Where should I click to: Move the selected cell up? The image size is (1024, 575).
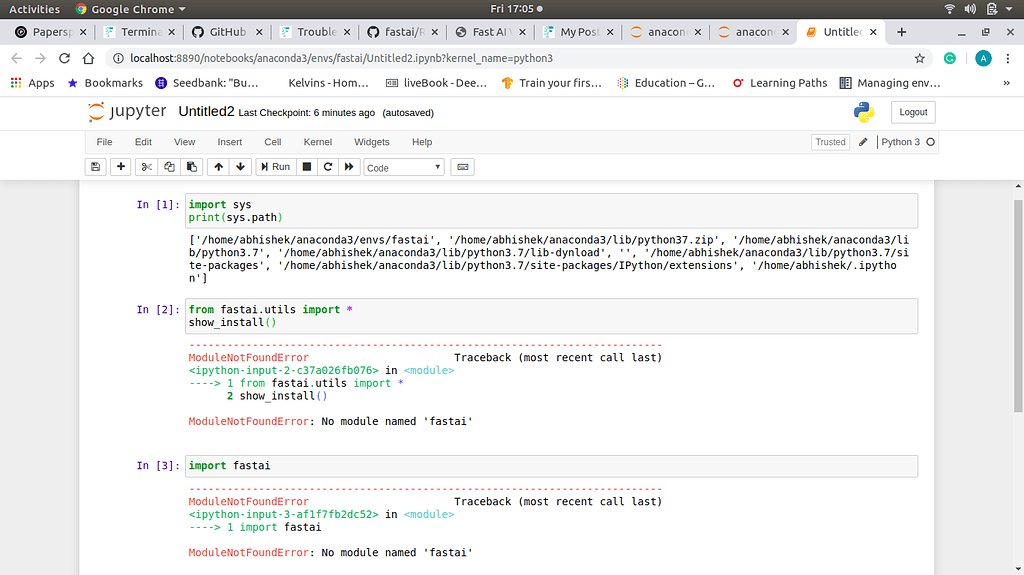[218, 167]
